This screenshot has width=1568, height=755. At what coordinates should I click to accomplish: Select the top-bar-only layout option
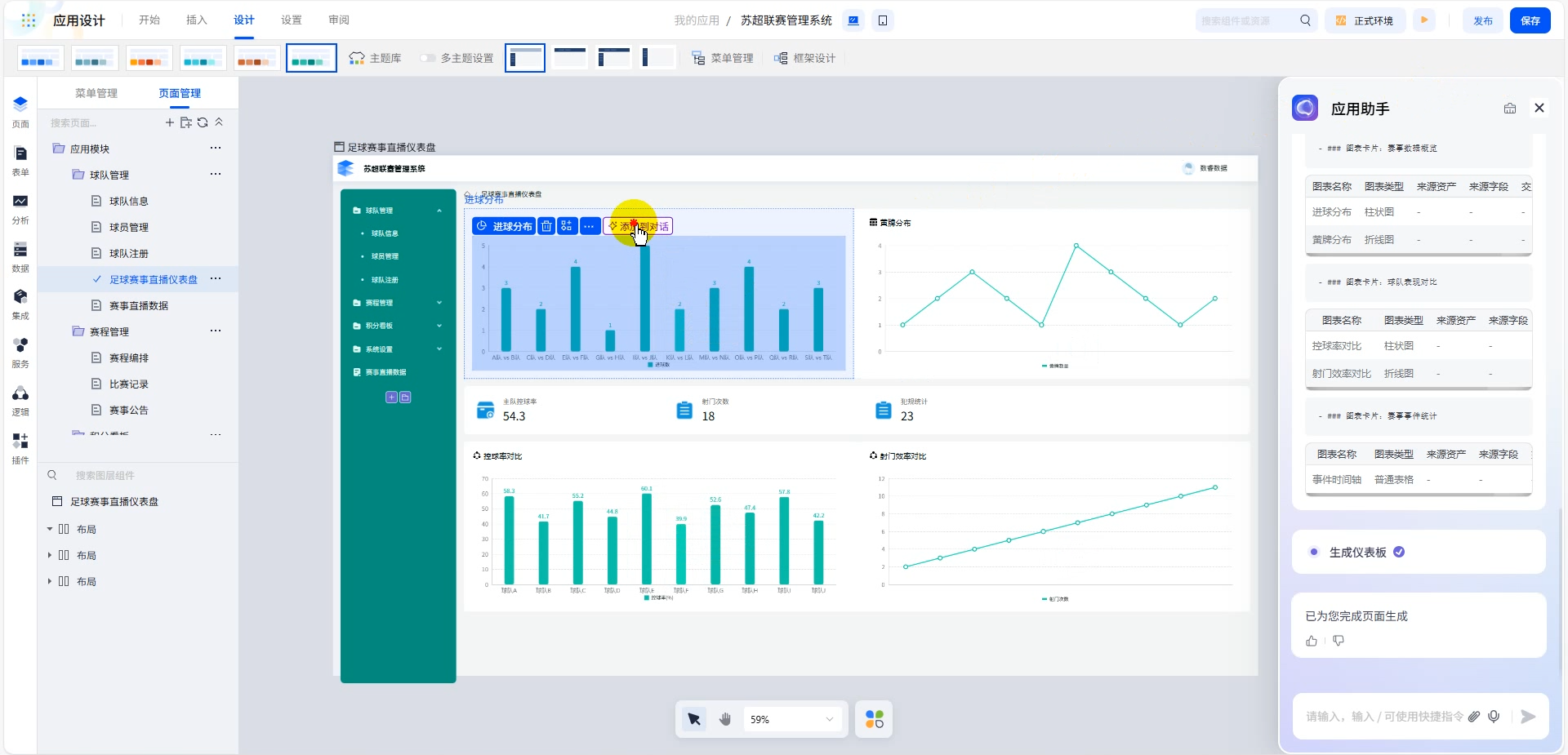coord(569,58)
